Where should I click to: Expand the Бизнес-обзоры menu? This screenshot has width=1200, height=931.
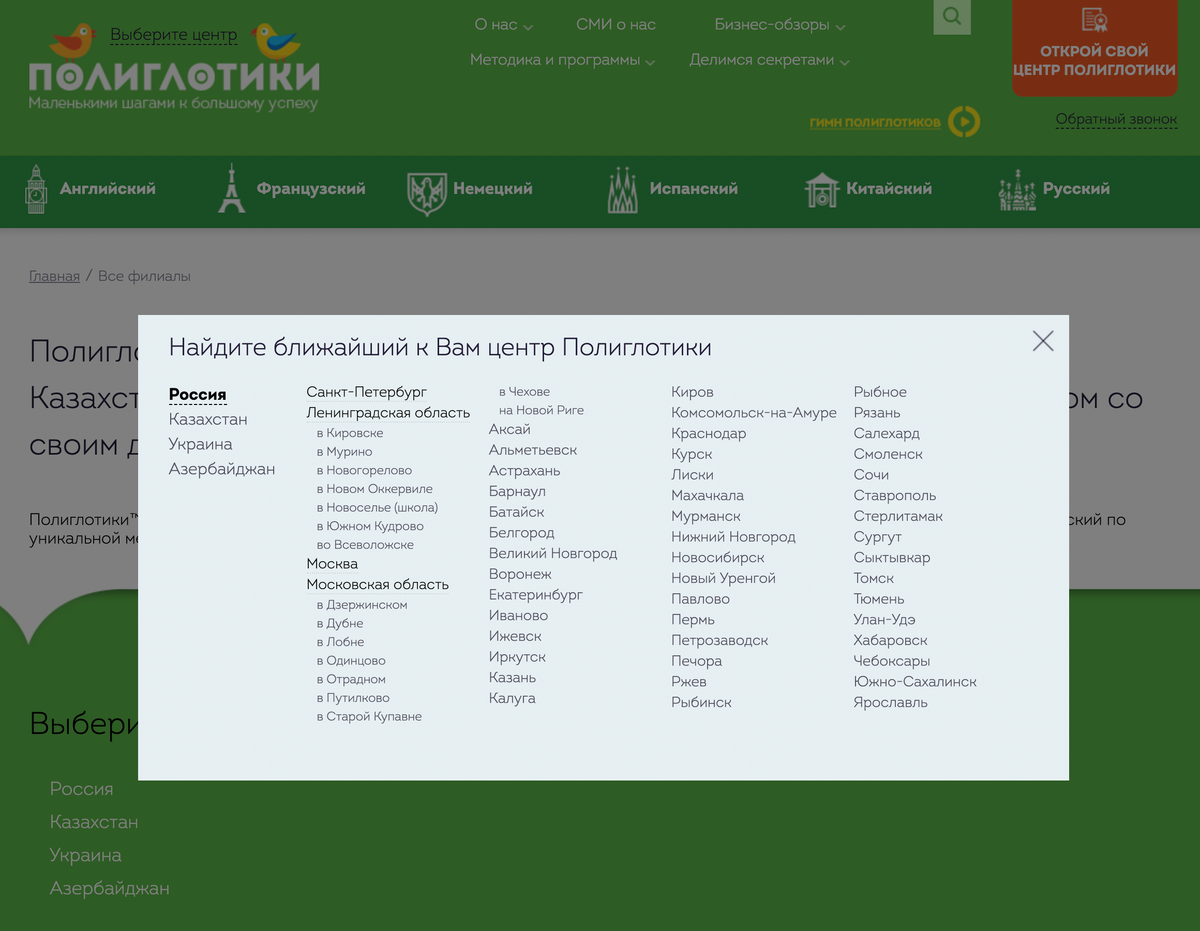point(780,25)
